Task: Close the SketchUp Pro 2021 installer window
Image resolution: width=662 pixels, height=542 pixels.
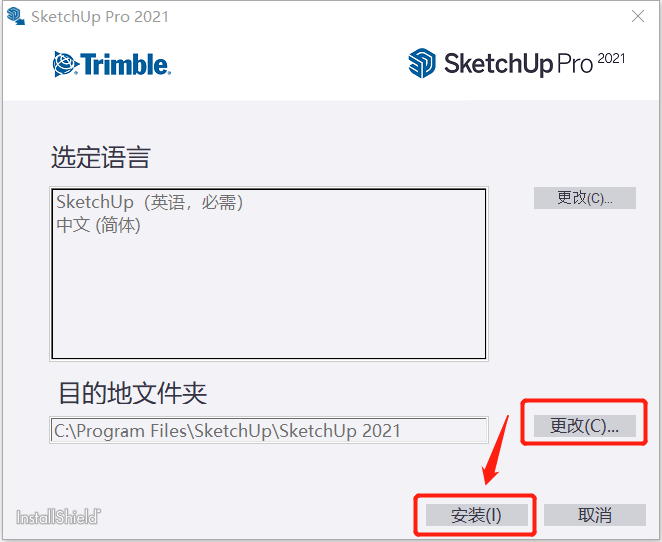Action: click(x=638, y=16)
